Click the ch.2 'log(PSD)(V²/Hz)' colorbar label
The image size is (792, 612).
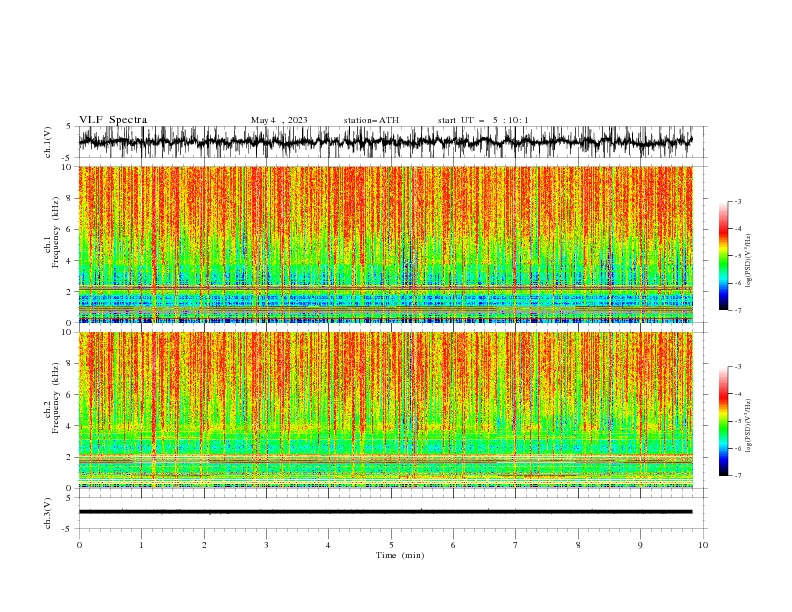point(749,426)
